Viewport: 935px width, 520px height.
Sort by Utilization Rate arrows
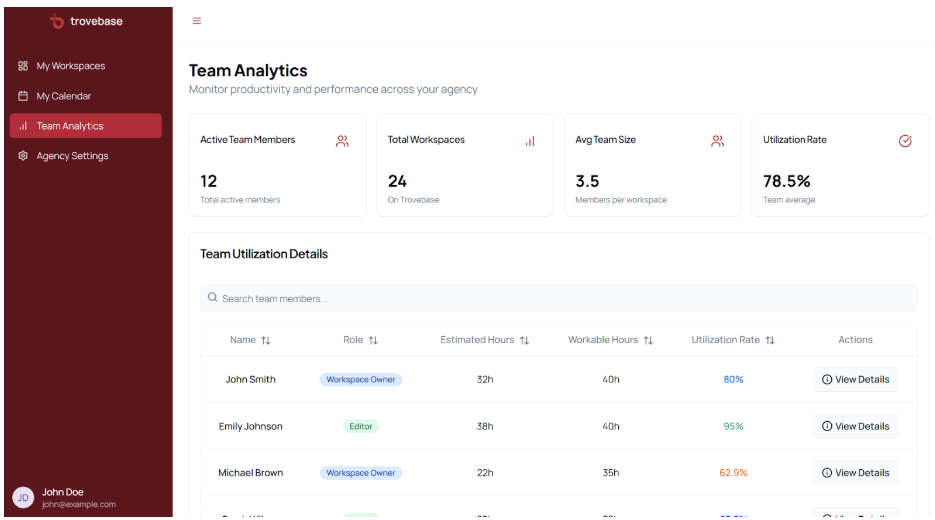tap(770, 340)
